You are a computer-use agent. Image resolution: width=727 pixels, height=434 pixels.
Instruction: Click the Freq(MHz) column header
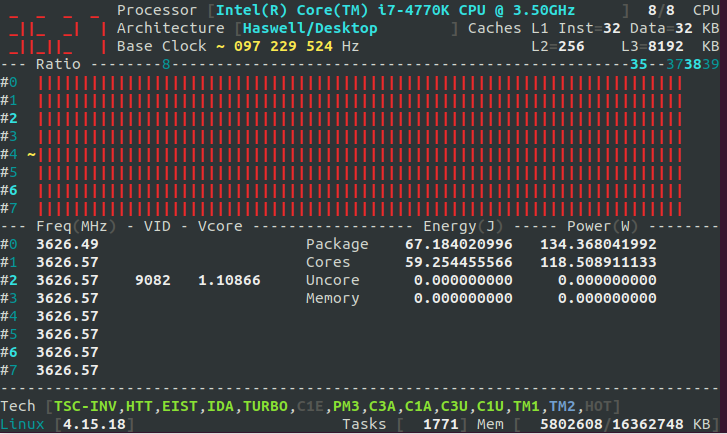pyautogui.click(x=76, y=226)
